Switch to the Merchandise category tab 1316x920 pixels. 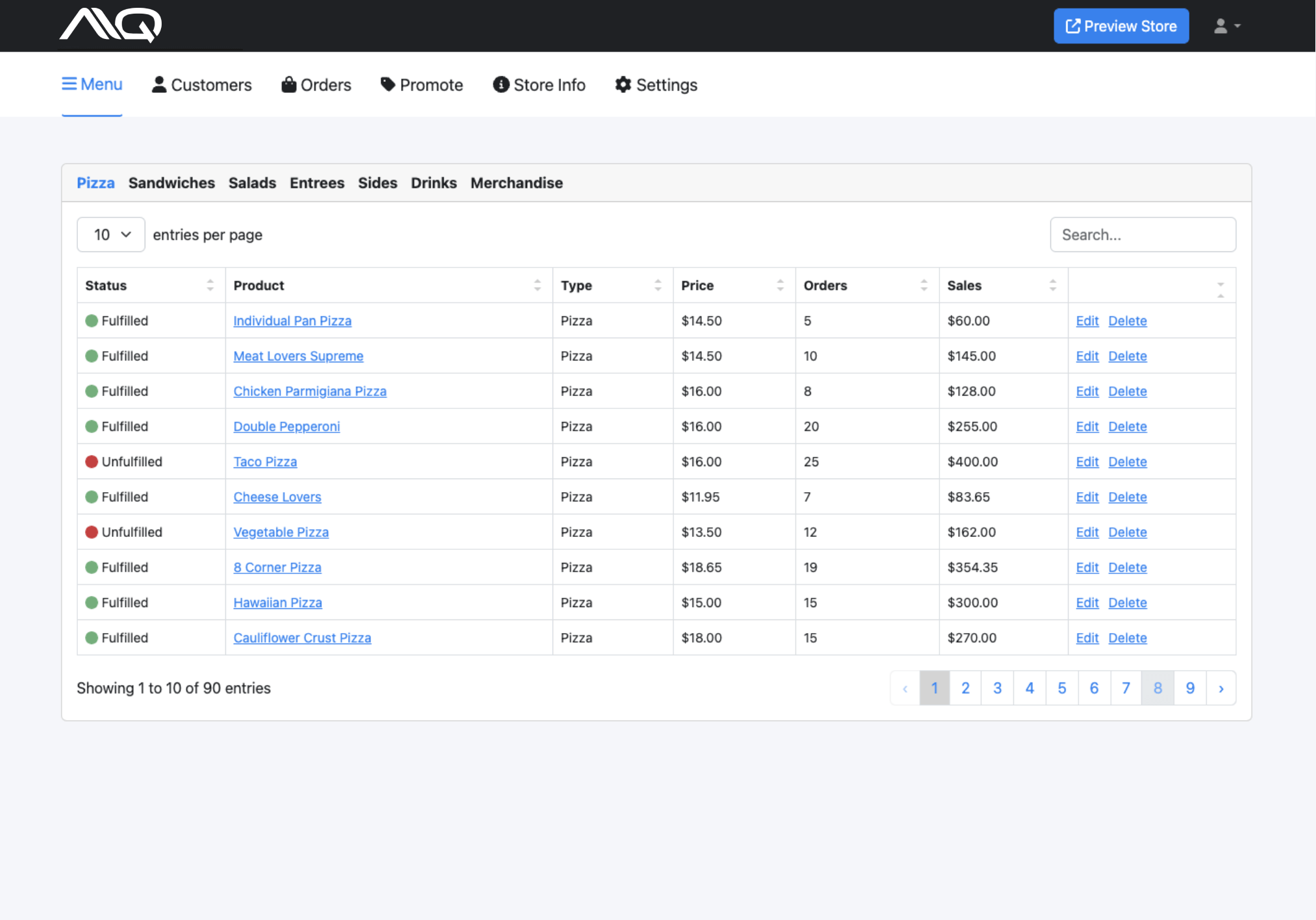pyautogui.click(x=516, y=183)
